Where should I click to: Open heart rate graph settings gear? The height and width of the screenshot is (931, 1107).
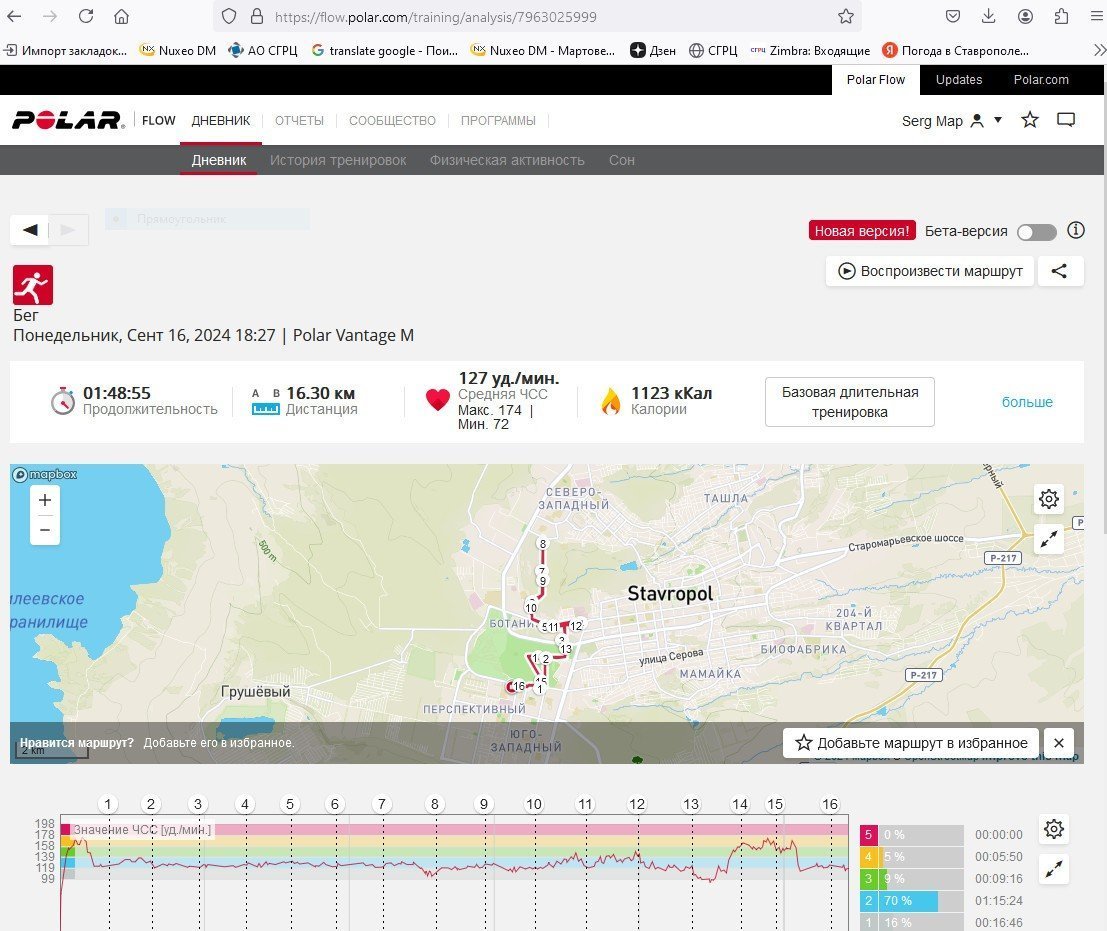(1053, 829)
